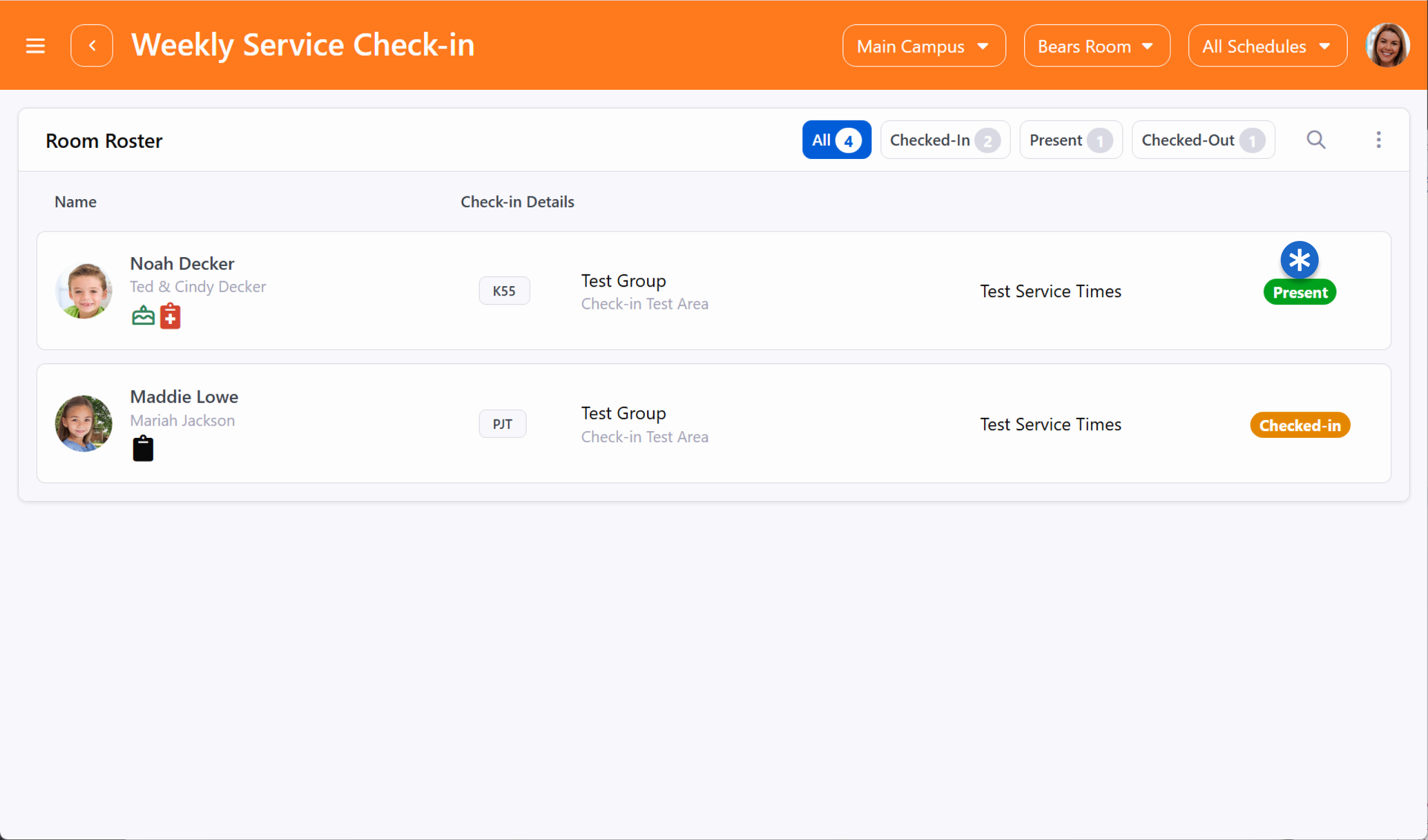Image resolution: width=1428 pixels, height=840 pixels.
Task: Expand the Bears Room dropdown
Action: [x=1096, y=46]
